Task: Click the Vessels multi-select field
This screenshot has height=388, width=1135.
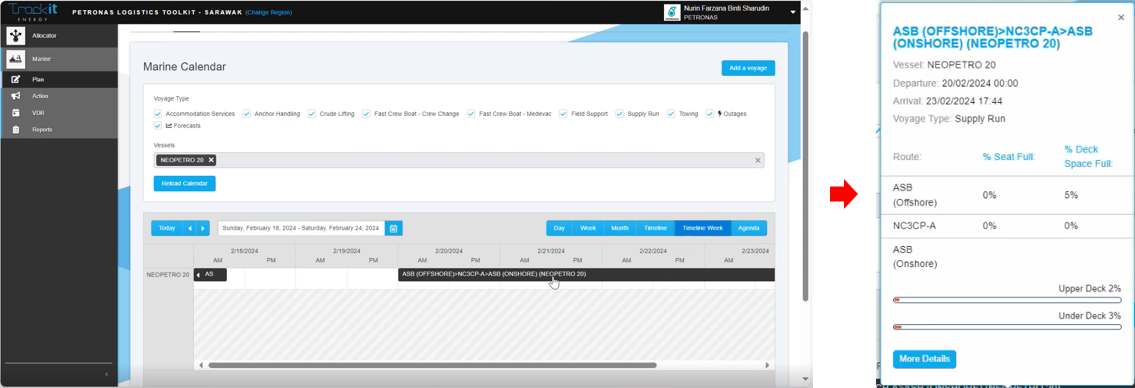Action: click(x=459, y=160)
